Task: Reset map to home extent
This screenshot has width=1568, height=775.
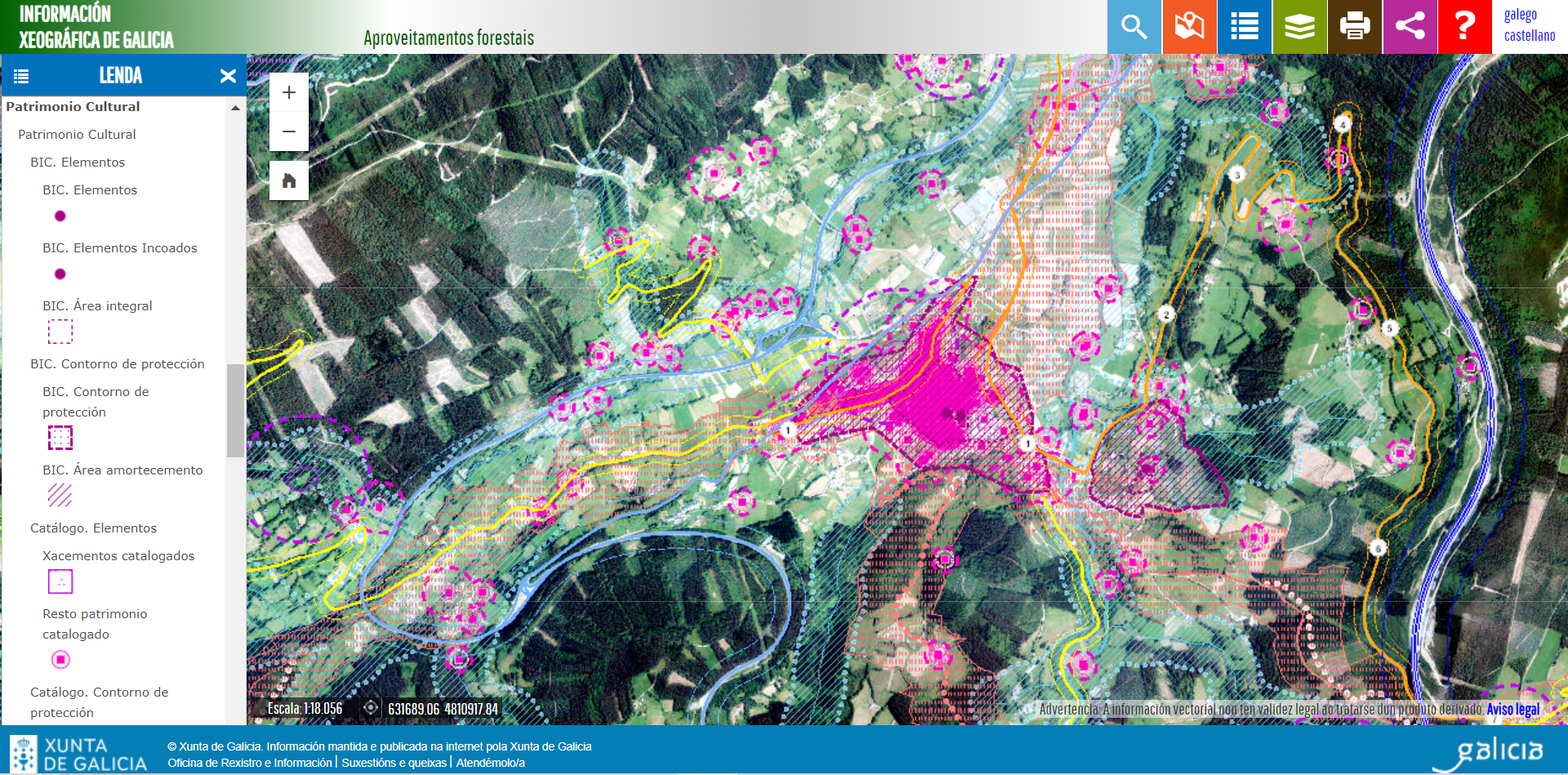Action: pos(289,180)
